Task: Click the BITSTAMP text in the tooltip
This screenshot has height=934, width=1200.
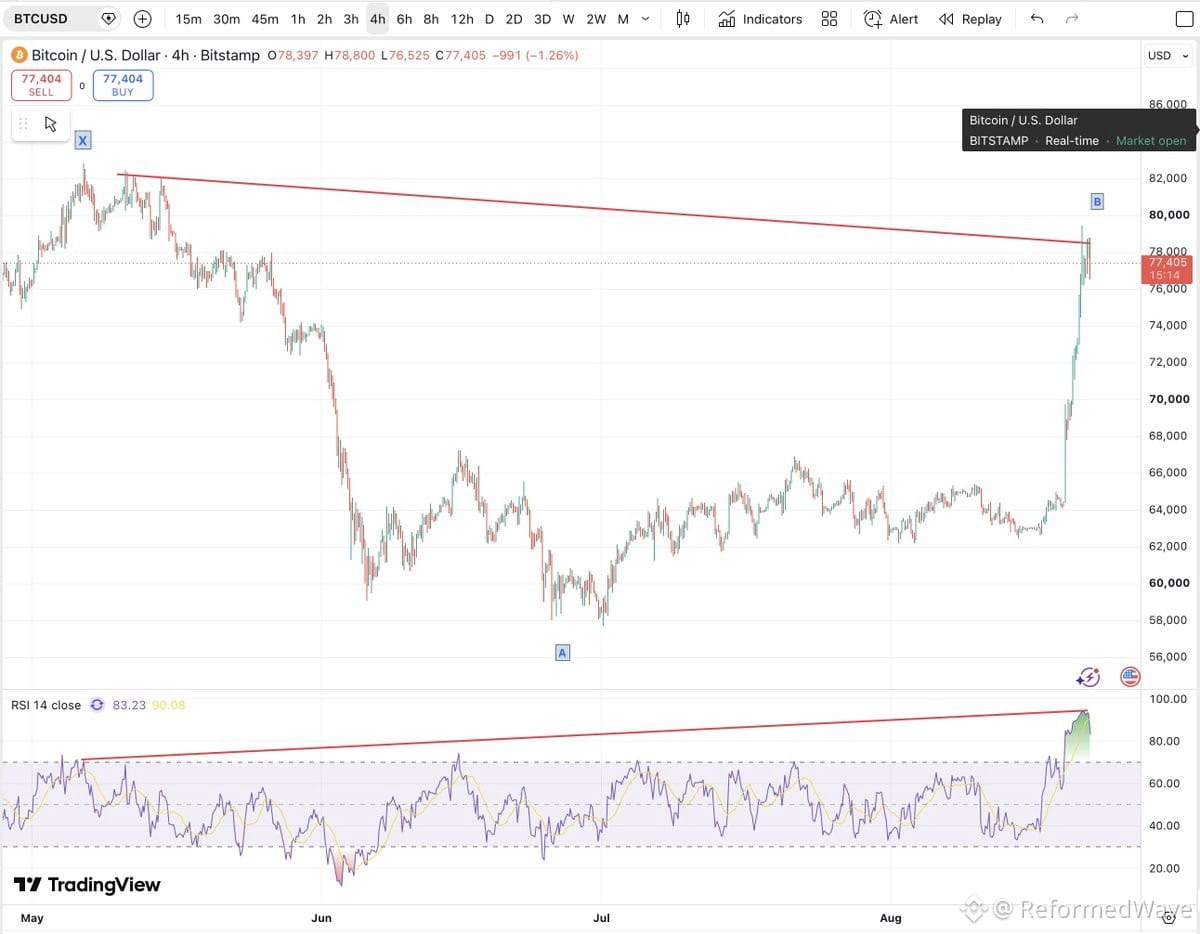Action: tap(999, 141)
